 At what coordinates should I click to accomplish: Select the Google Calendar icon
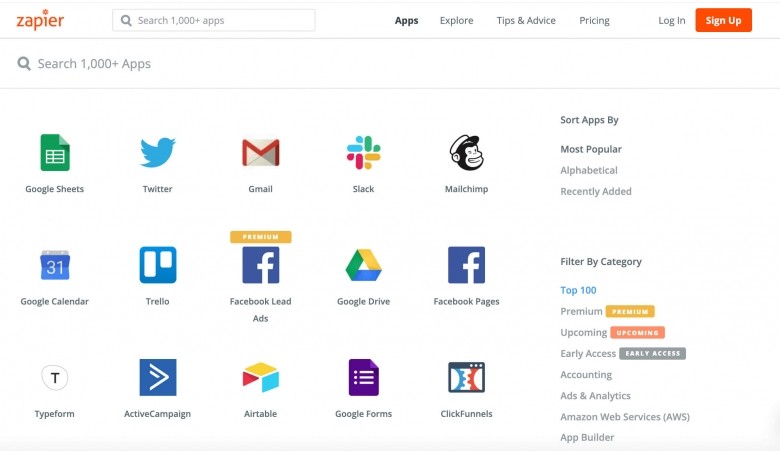55,265
